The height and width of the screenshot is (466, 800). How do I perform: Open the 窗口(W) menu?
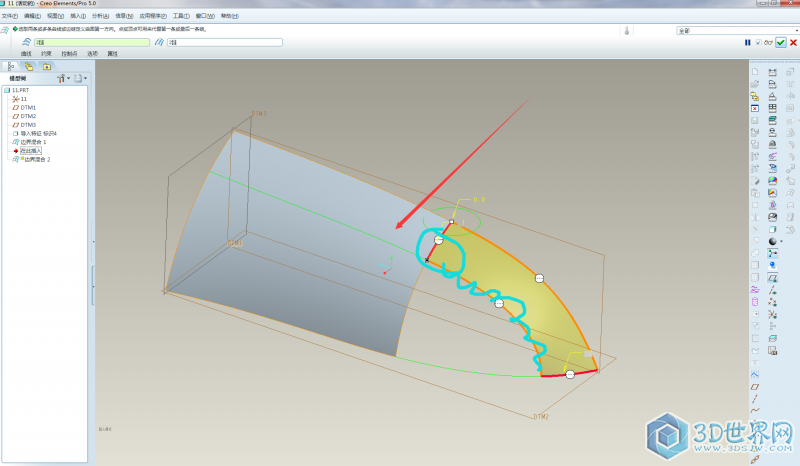coord(205,16)
